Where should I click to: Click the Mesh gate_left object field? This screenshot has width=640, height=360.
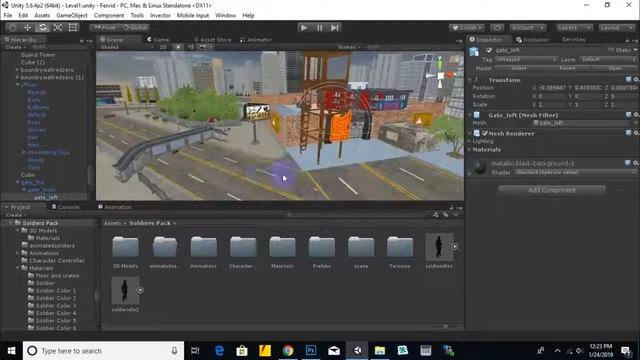(582, 123)
